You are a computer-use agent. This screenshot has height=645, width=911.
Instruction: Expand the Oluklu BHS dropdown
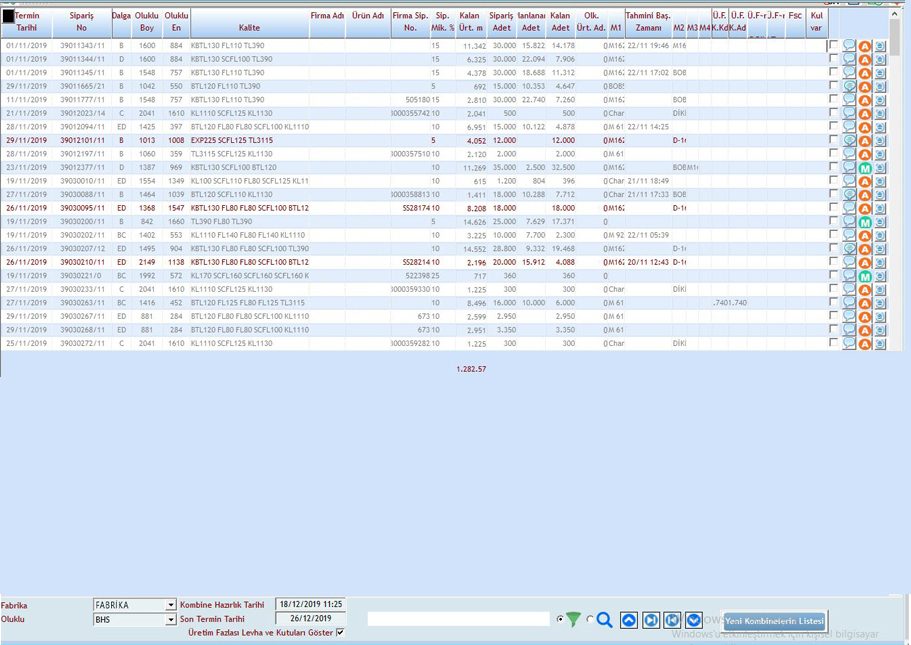point(171,620)
